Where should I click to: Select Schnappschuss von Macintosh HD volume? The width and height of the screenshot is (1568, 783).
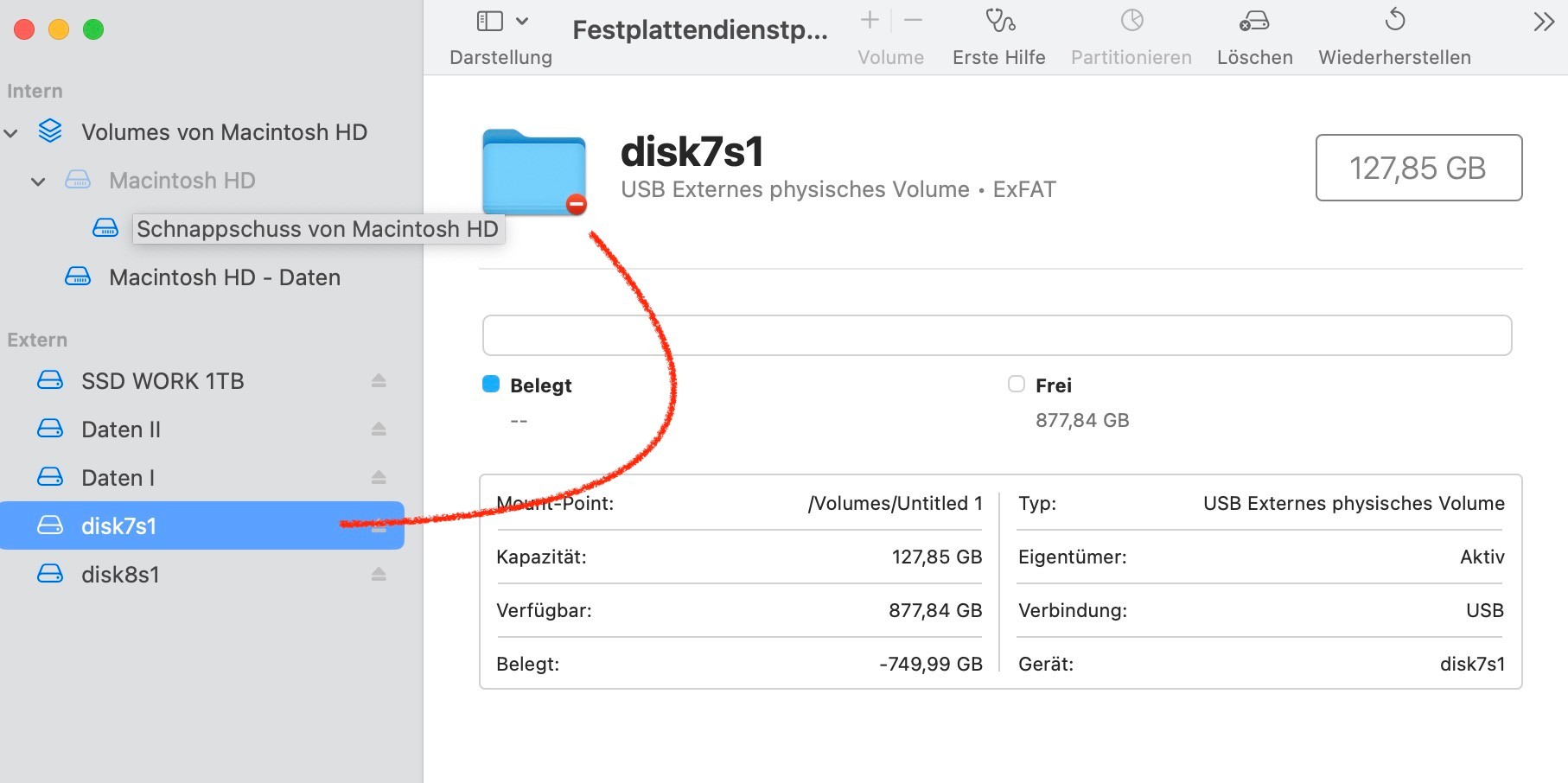click(316, 229)
